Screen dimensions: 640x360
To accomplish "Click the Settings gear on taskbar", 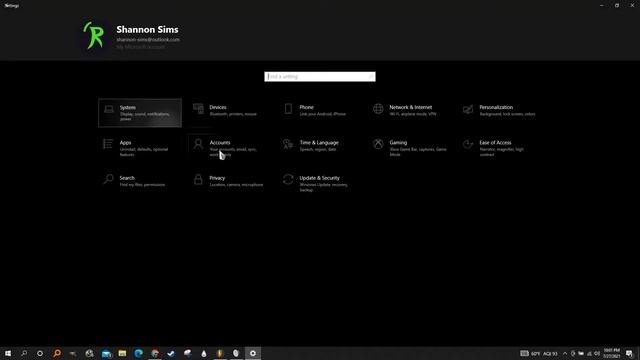I will click(x=253, y=353).
